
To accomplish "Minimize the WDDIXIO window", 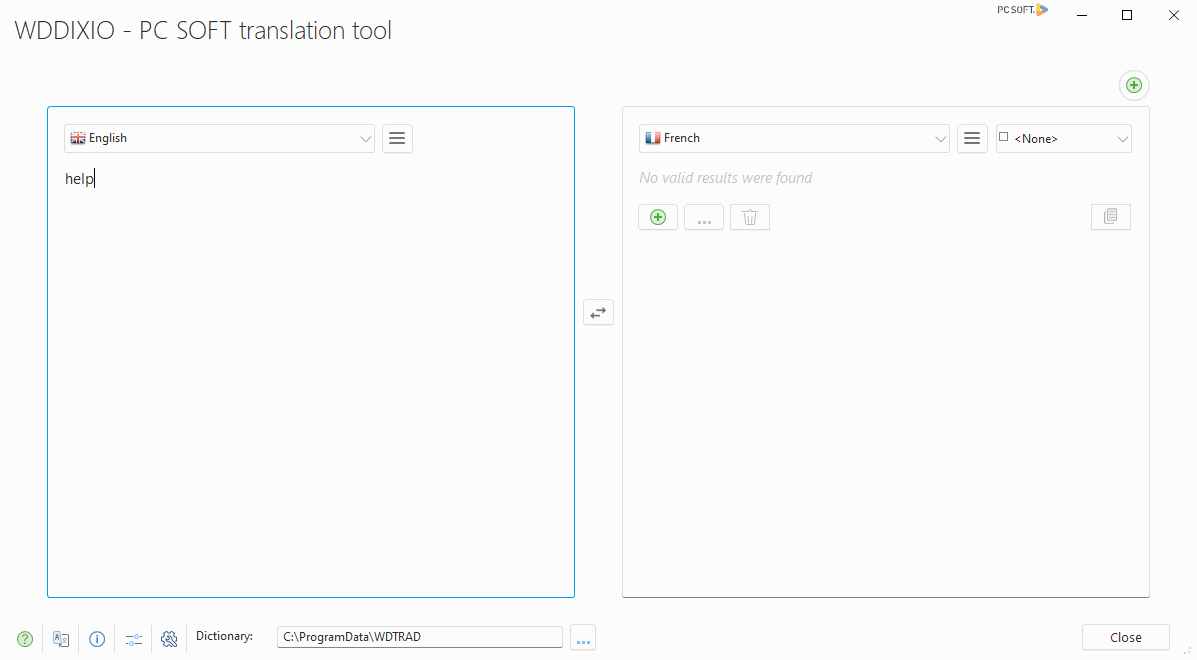I will (1082, 15).
